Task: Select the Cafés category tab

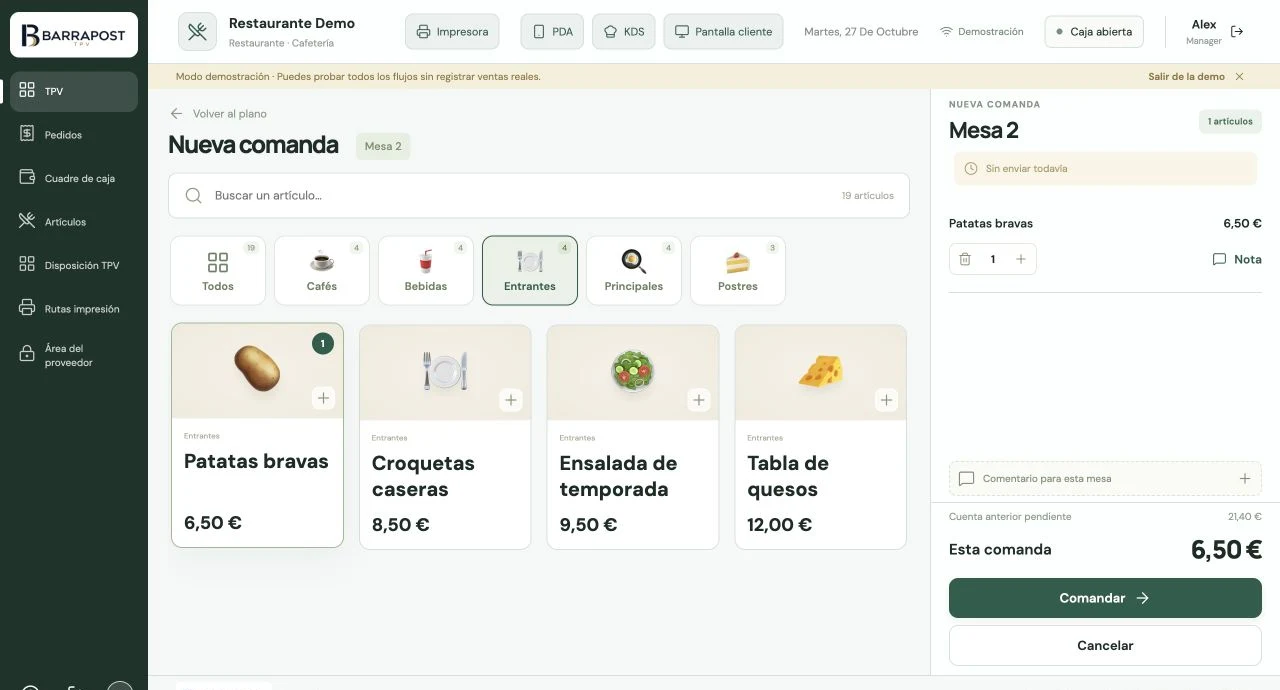Action: (x=322, y=270)
